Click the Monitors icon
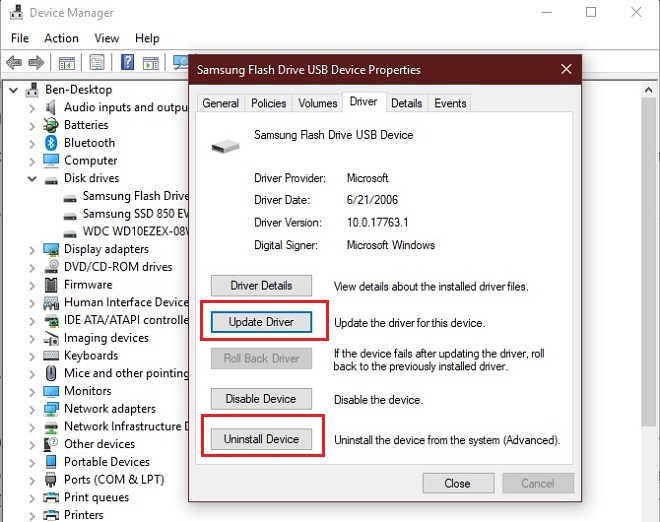This screenshot has width=660, height=522. click(x=51, y=391)
